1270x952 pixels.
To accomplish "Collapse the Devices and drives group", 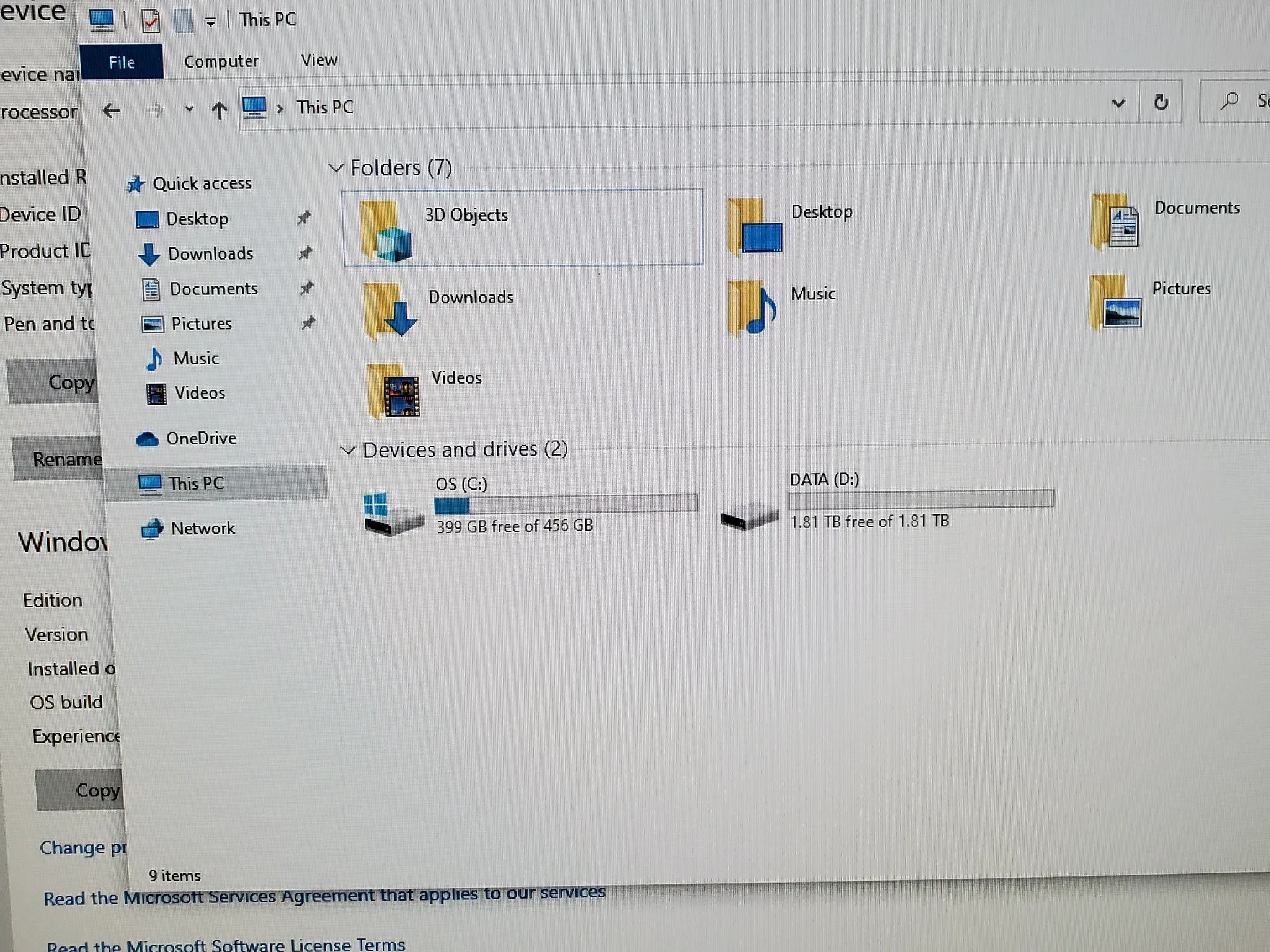I will (x=349, y=450).
